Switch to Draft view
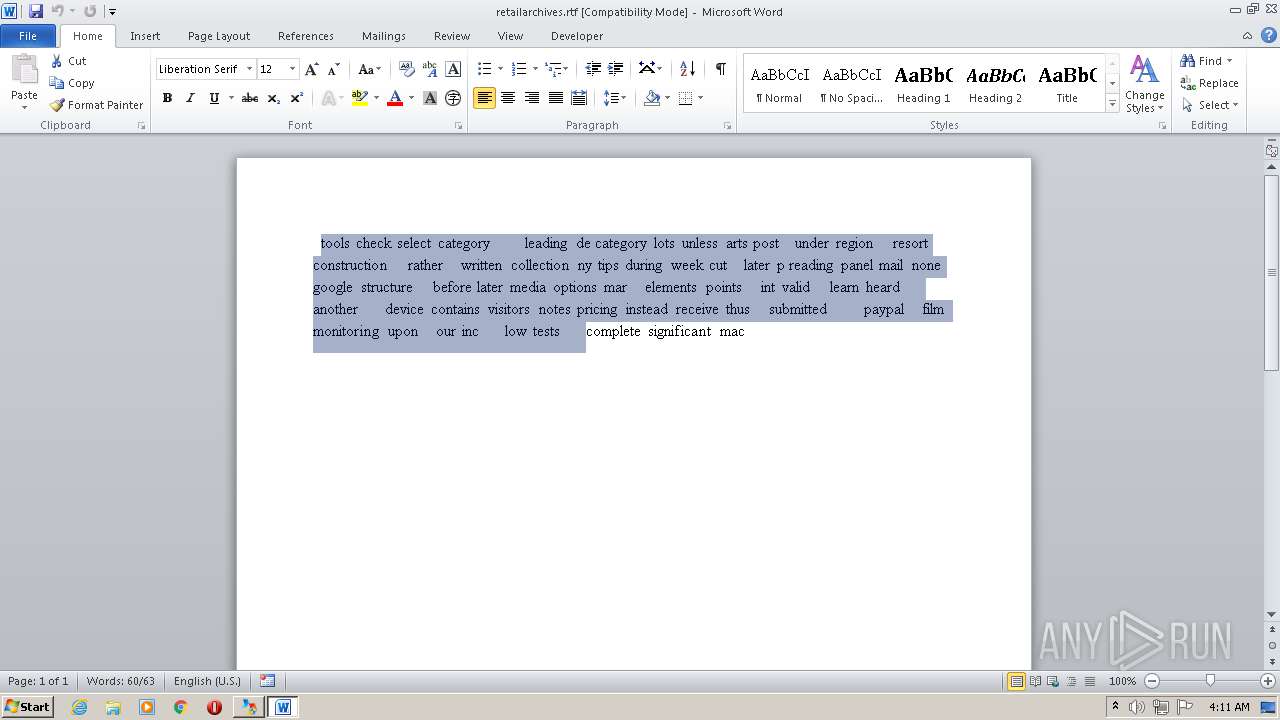Screen dimensions: 1280x720 1089,681
